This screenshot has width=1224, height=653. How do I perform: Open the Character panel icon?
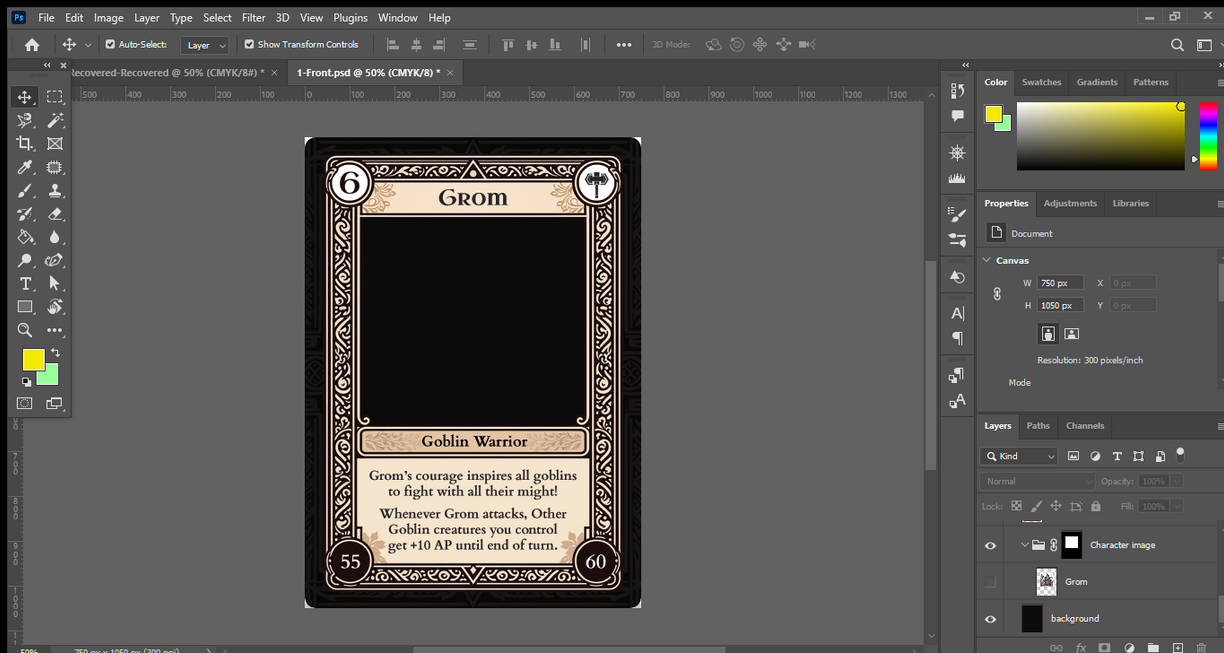(x=957, y=313)
